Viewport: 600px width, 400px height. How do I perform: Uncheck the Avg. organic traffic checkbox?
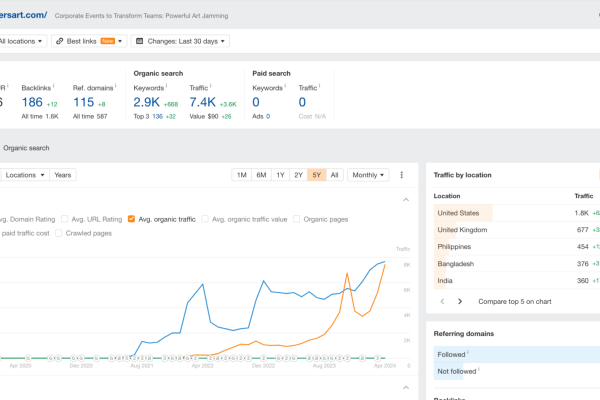[x=131, y=219]
